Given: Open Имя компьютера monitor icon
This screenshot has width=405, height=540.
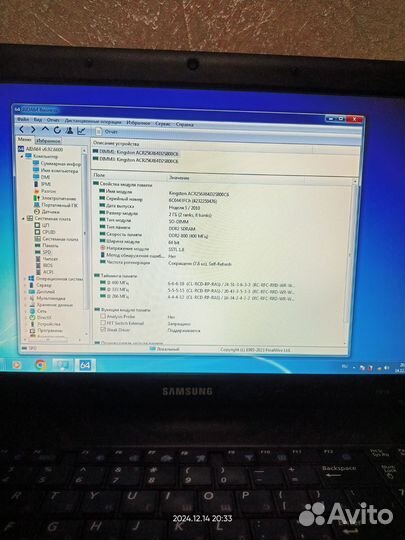Looking at the screenshot, I should (36, 170).
